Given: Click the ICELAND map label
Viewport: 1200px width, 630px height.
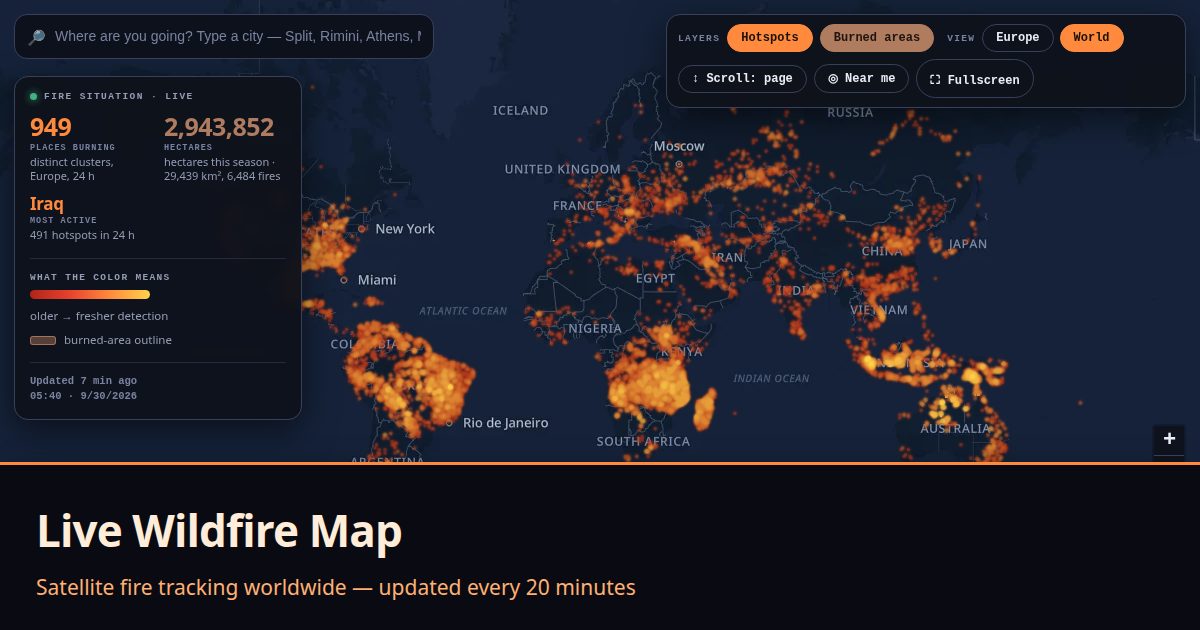Looking at the screenshot, I should 520,111.
